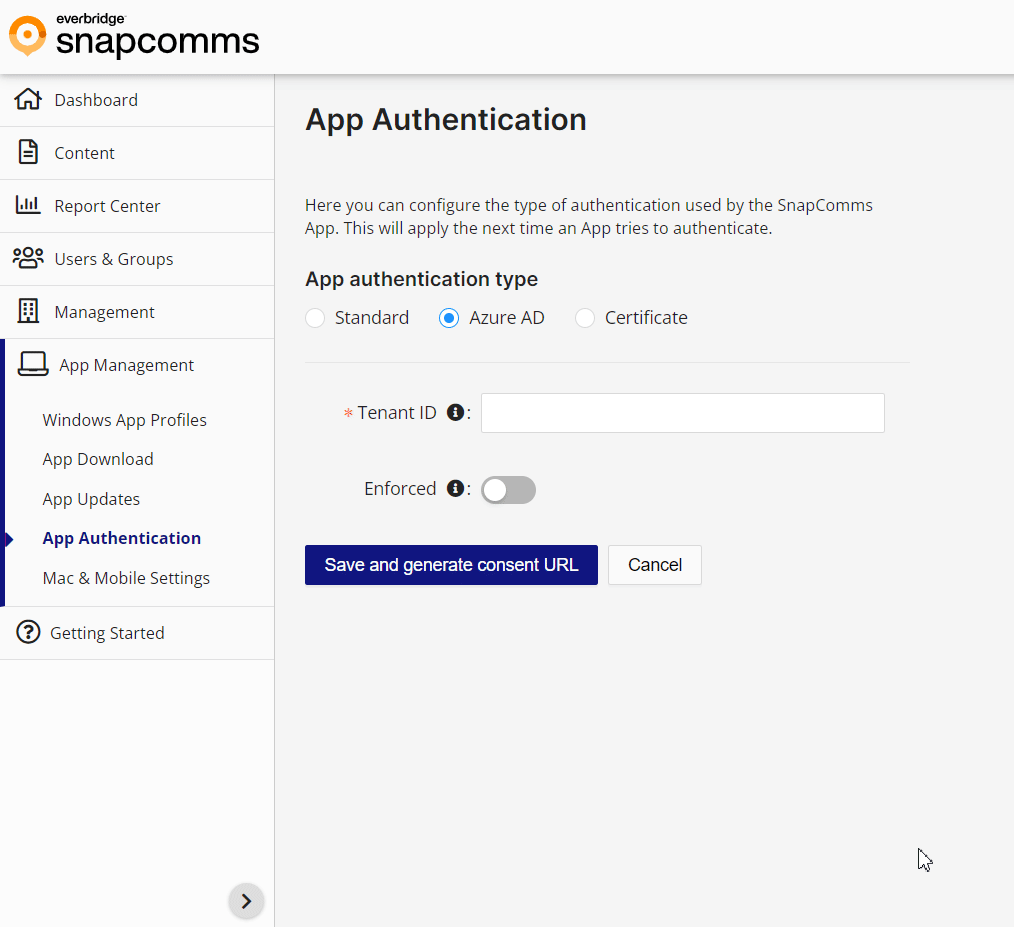The width and height of the screenshot is (1014, 927).
Task: Enable the Enforced toggle switch
Action: tap(508, 489)
